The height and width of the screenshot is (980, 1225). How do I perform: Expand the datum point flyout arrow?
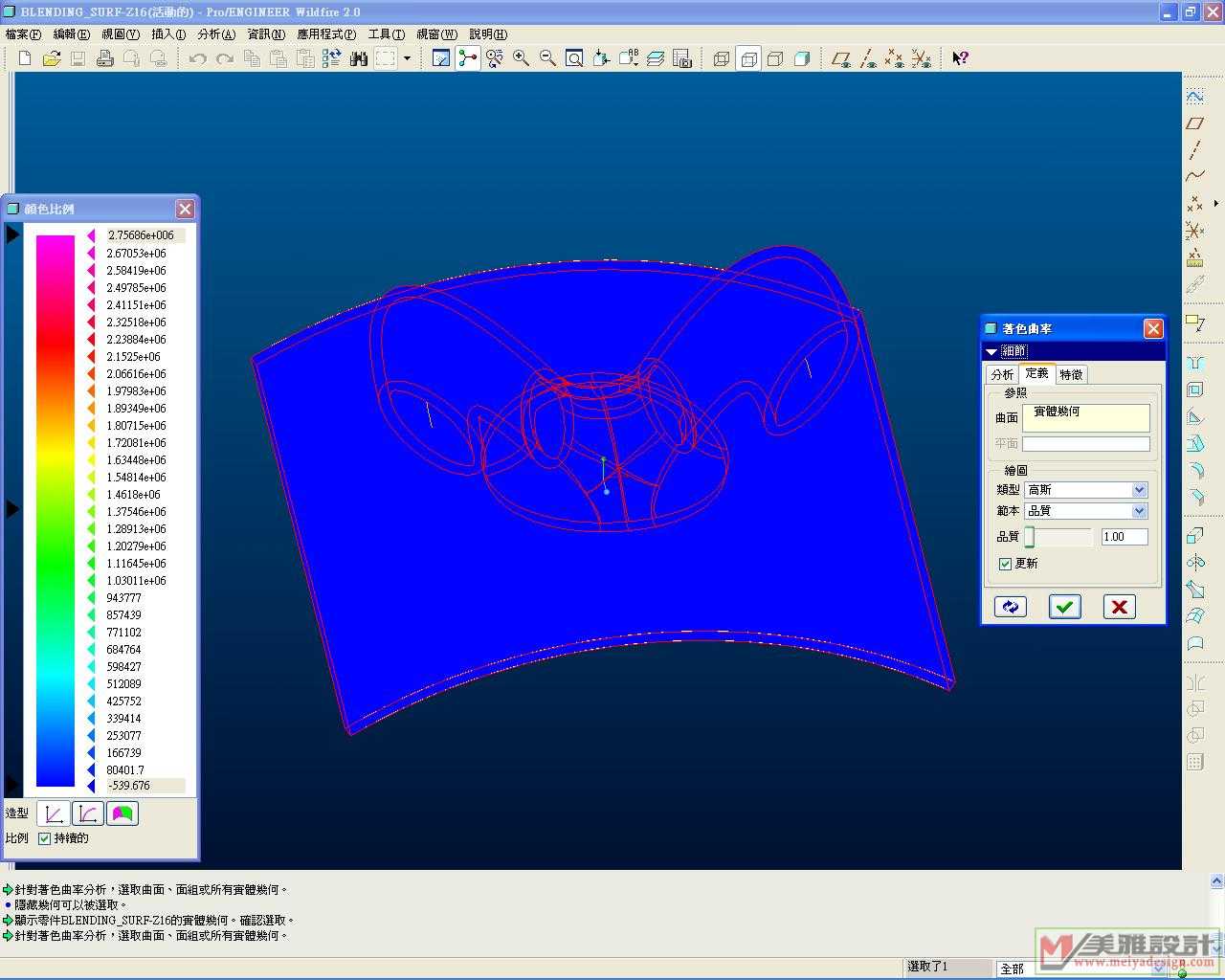coord(1216,203)
